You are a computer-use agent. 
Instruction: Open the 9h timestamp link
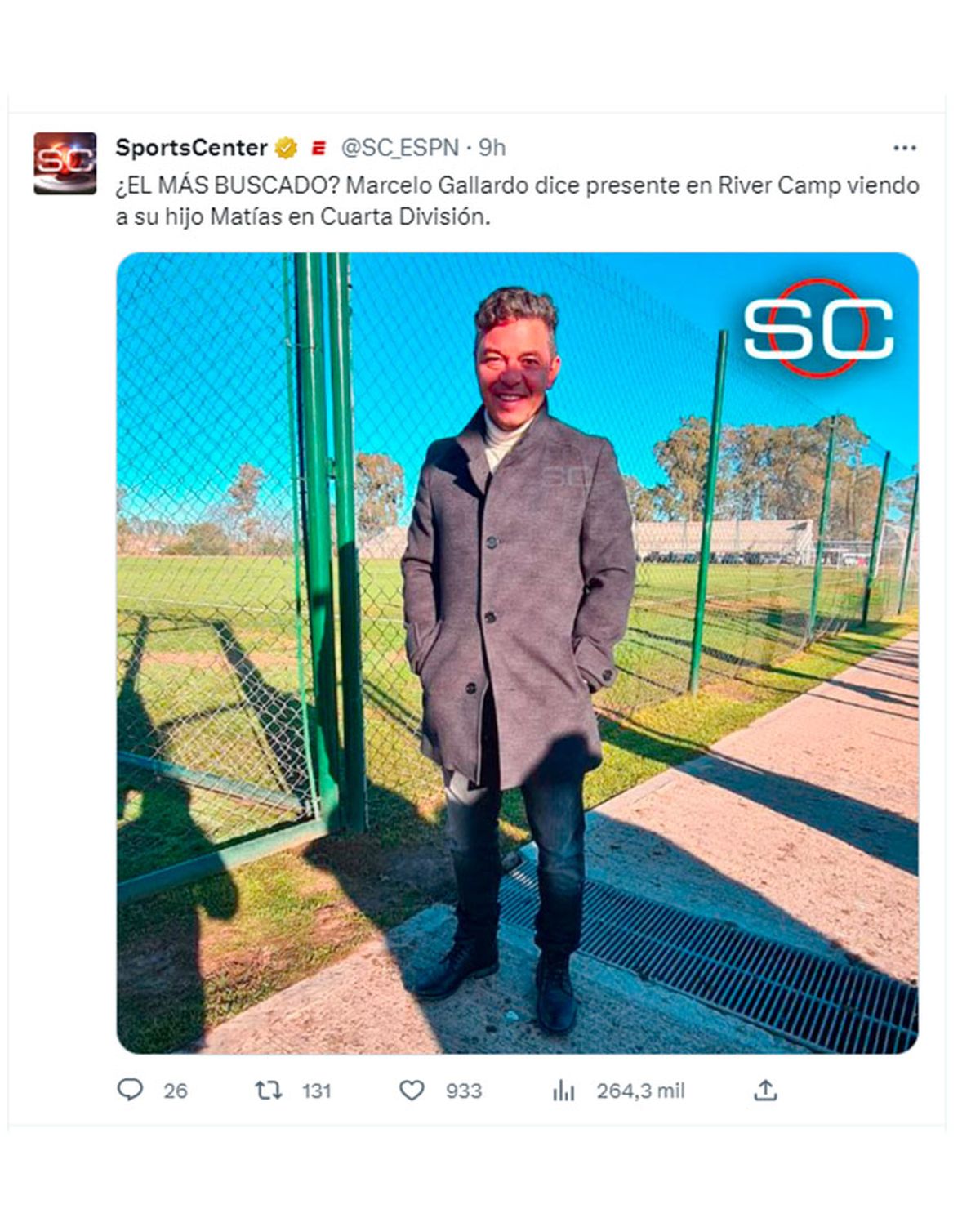click(x=492, y=148)
